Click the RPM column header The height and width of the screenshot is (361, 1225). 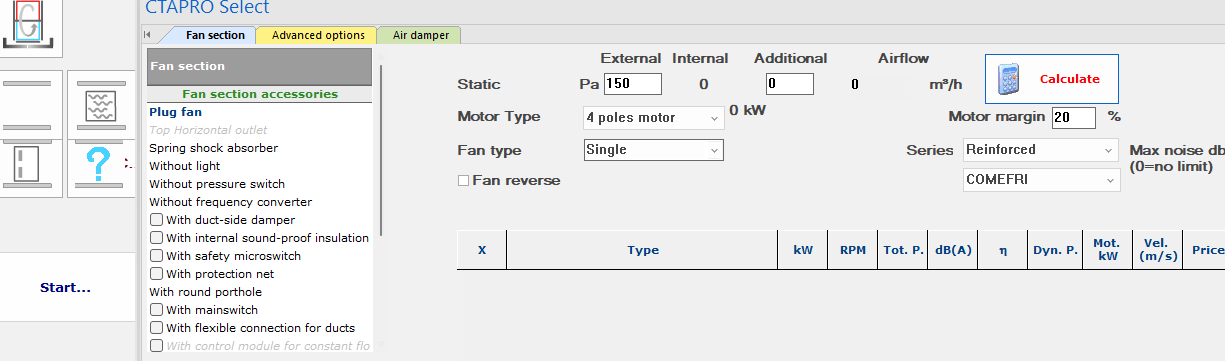click(x=853, y=250)
